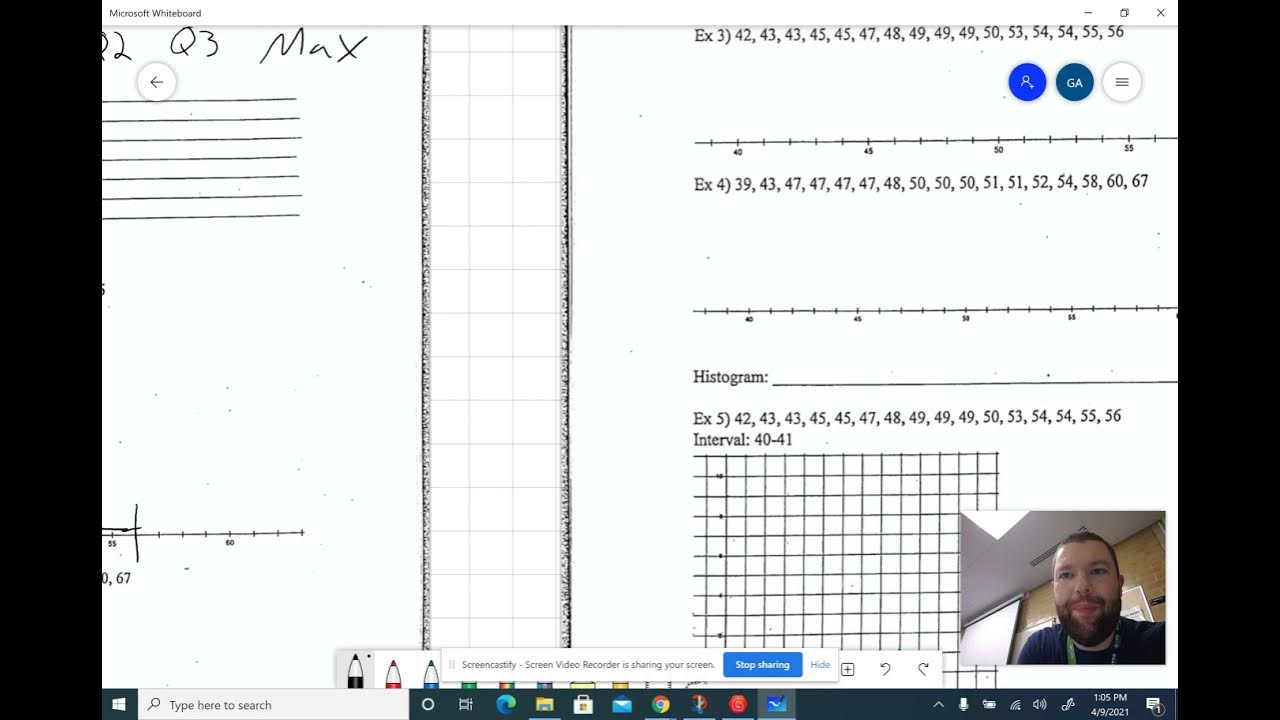The width and height of the screenshot is (1280, 720).
Task: Click the handwritten Q3 label
Action: pyautogui.click(x=195, y=43)
